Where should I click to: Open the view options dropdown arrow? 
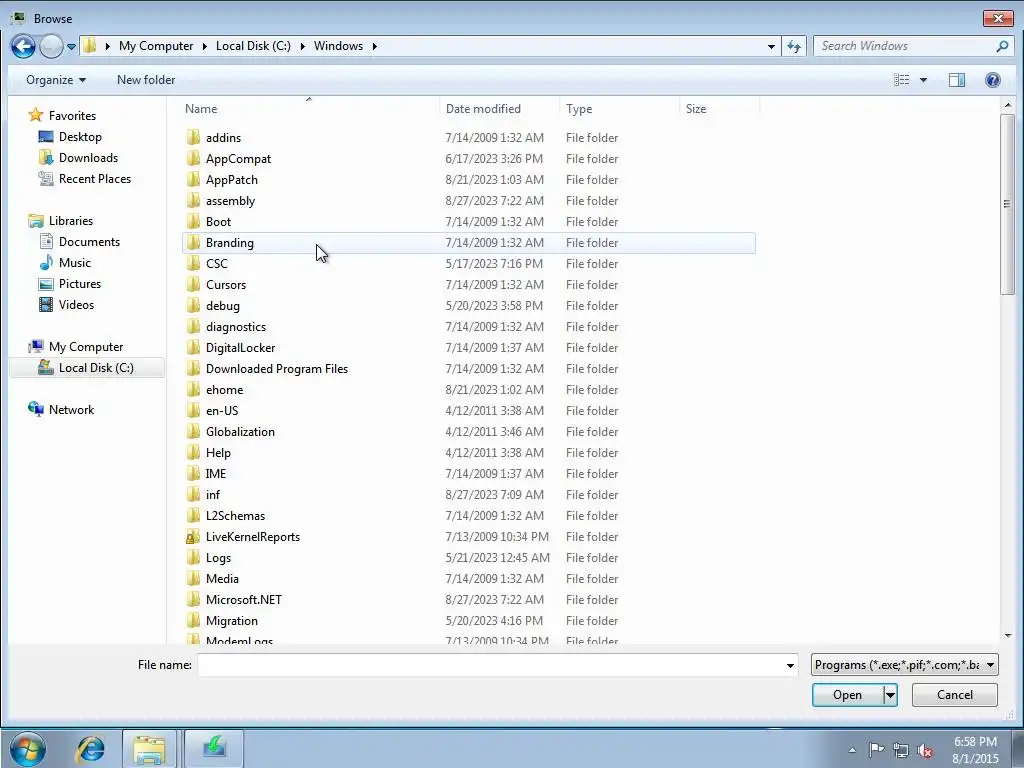(x=923, y=80)
